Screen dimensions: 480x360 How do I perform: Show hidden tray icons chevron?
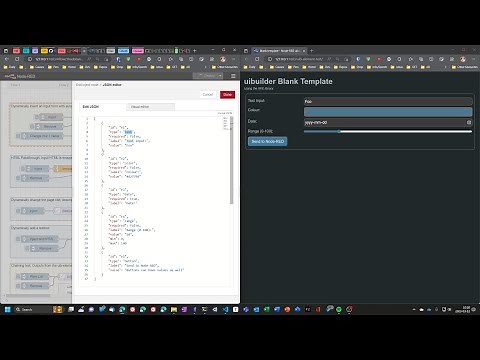414,309
